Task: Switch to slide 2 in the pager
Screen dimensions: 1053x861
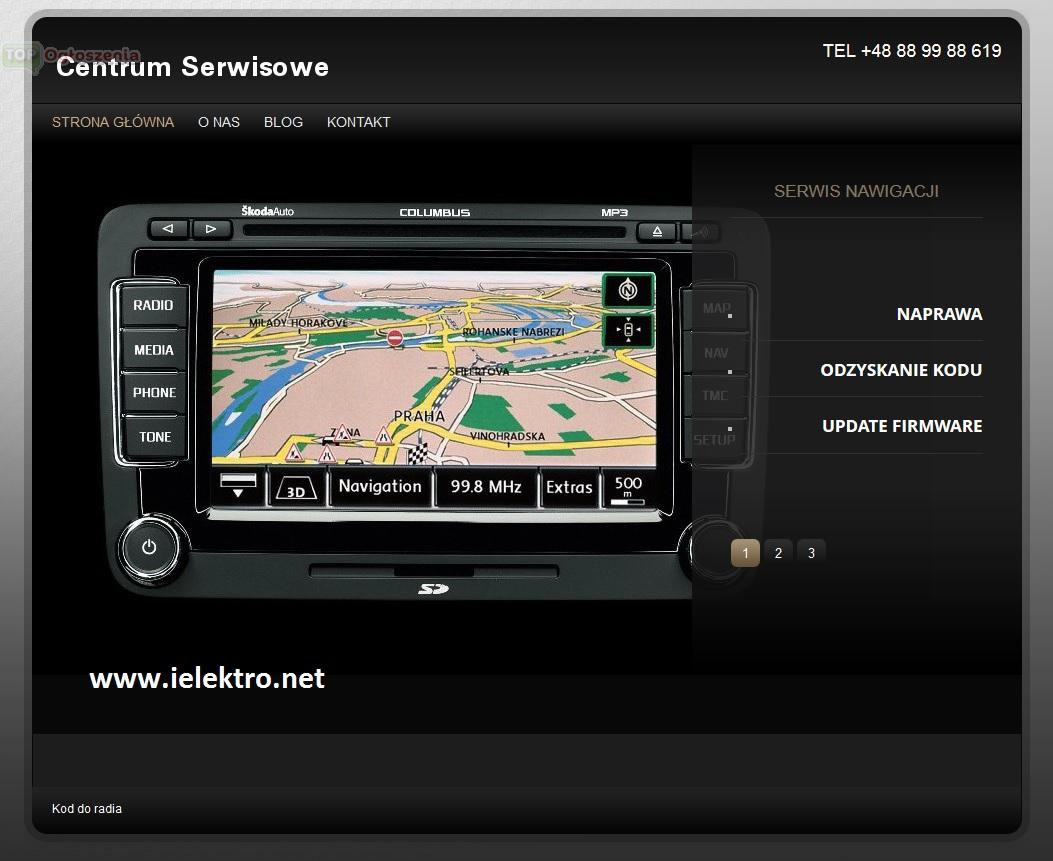Action: pyautogui.click(x=778, y=553)
